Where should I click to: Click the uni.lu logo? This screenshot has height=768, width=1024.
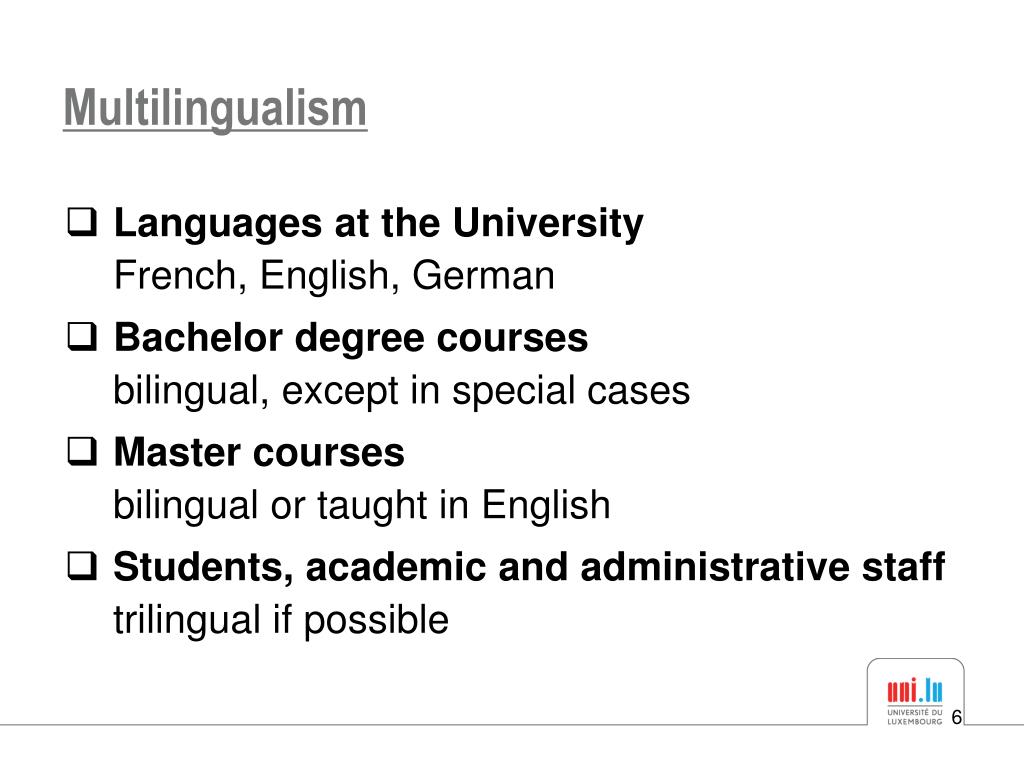click(914, 701)
